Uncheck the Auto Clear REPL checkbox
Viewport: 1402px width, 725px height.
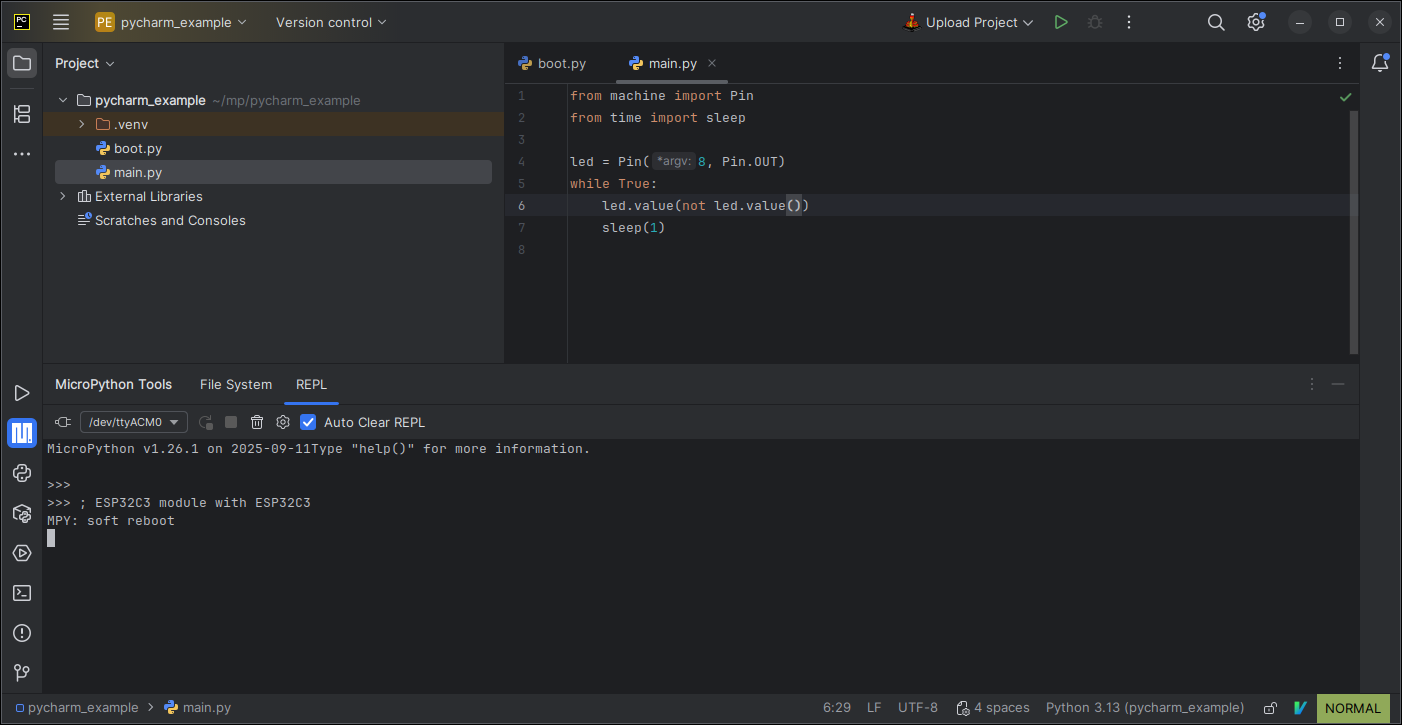(308, 421)
